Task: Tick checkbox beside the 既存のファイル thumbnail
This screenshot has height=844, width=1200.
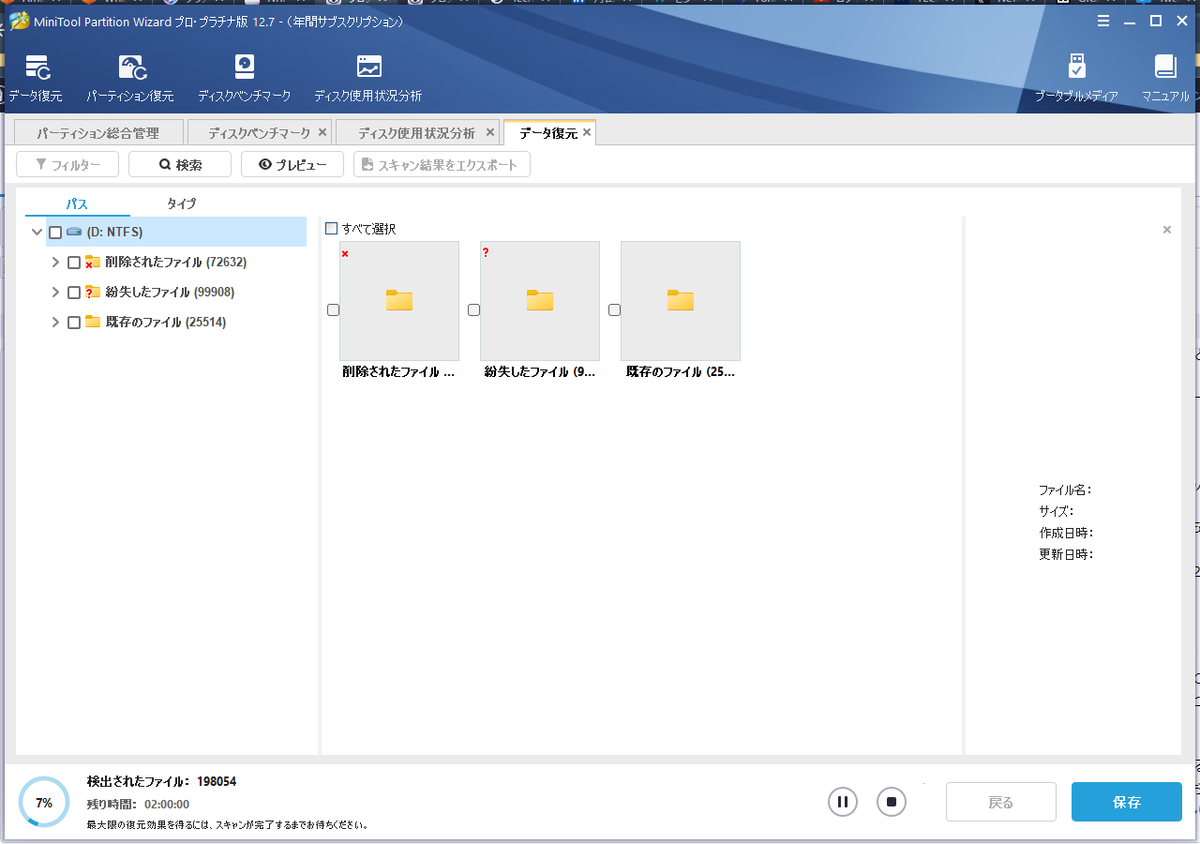Action: 614,310
